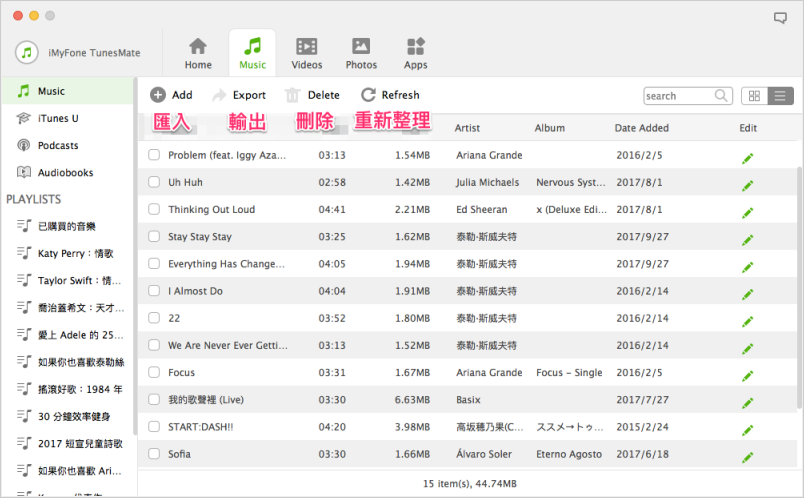Click the Delete trash button

pos(312,95)
